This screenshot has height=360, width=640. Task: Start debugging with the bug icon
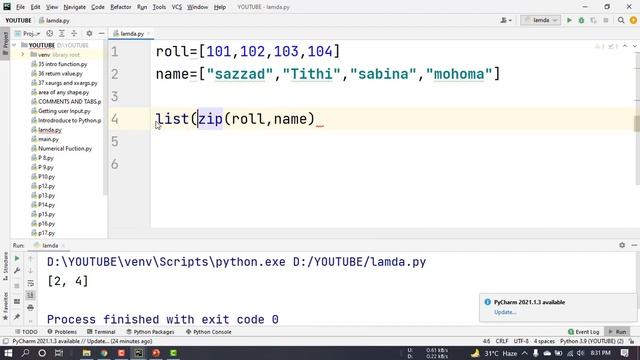tap(581, 20)
